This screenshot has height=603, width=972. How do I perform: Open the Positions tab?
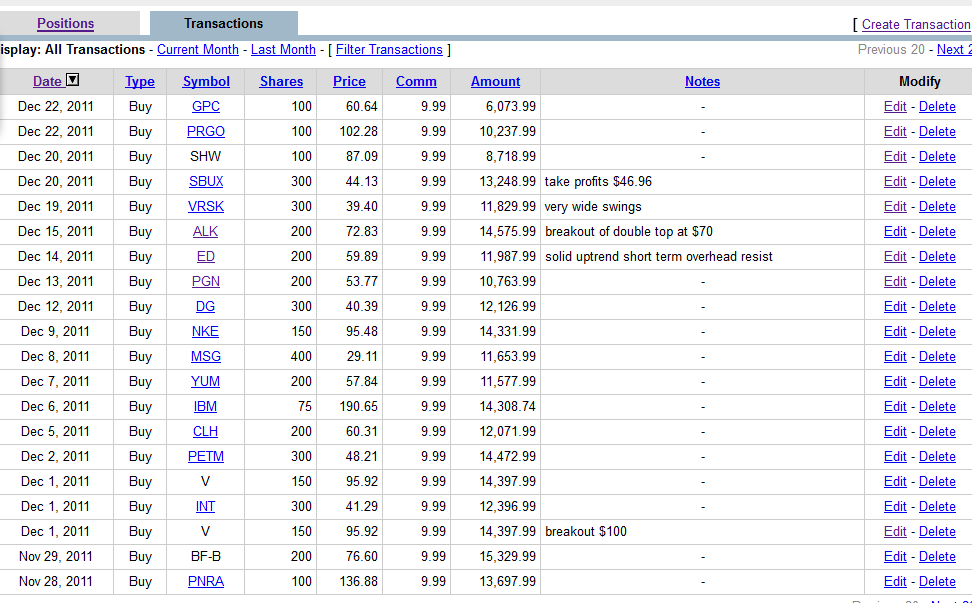coord(66,24)
